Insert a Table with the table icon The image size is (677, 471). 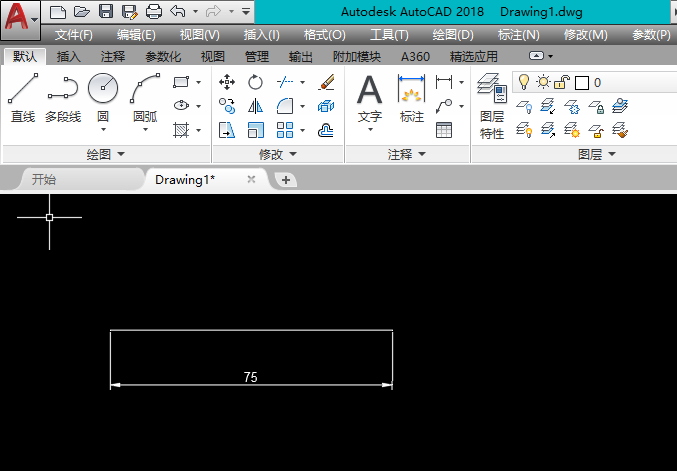[444, 130]
